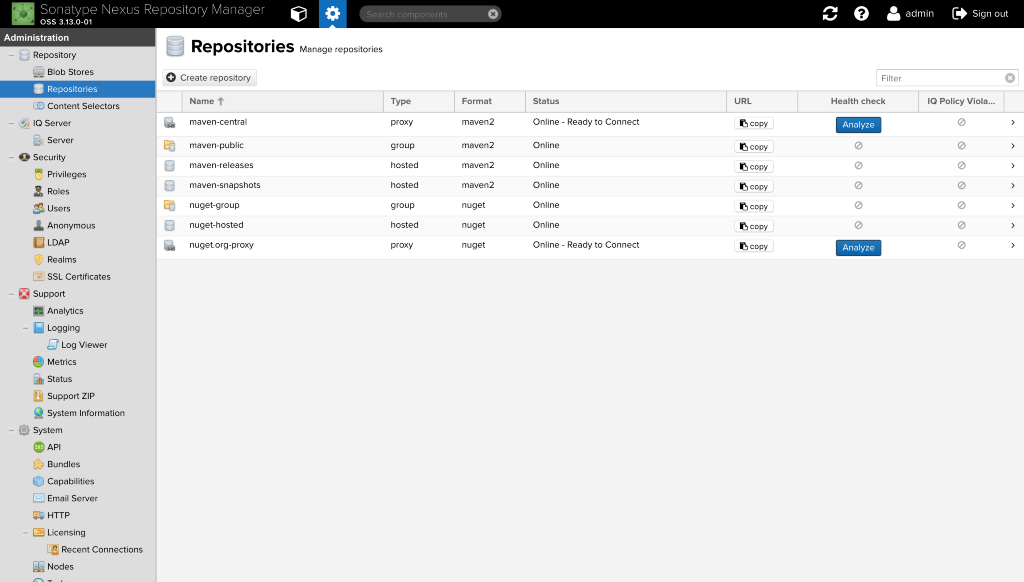The image size is (1024, 582).
Task: Collapse the Licensing tree node
Action: tap(25, 532)
